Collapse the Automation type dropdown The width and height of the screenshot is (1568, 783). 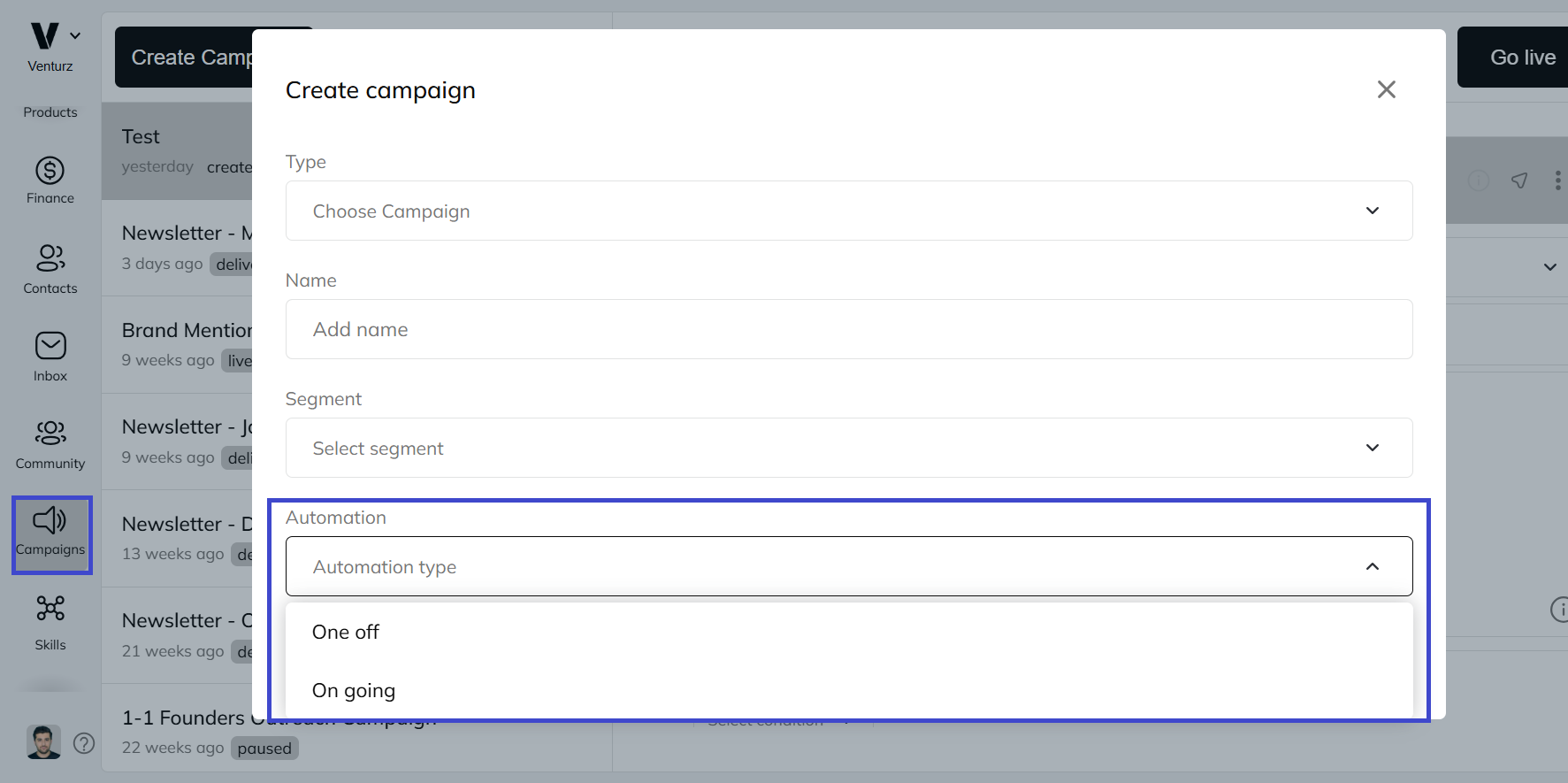coord(1373,566)
